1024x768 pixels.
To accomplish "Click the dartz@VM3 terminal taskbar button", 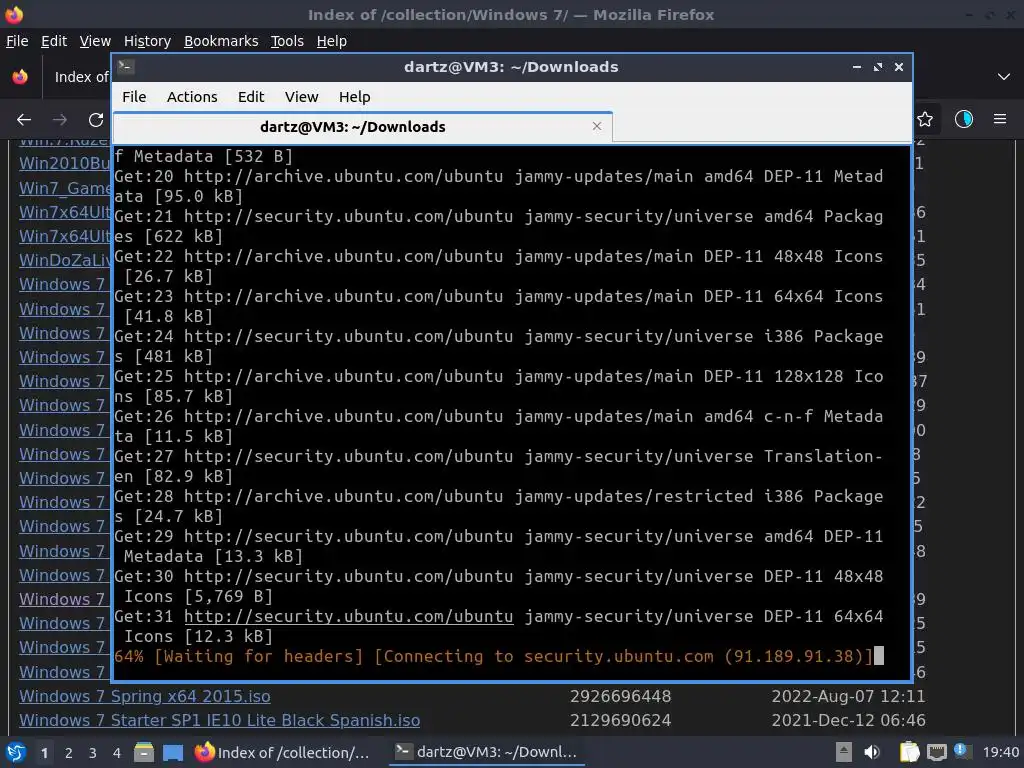I will (487, 752).
